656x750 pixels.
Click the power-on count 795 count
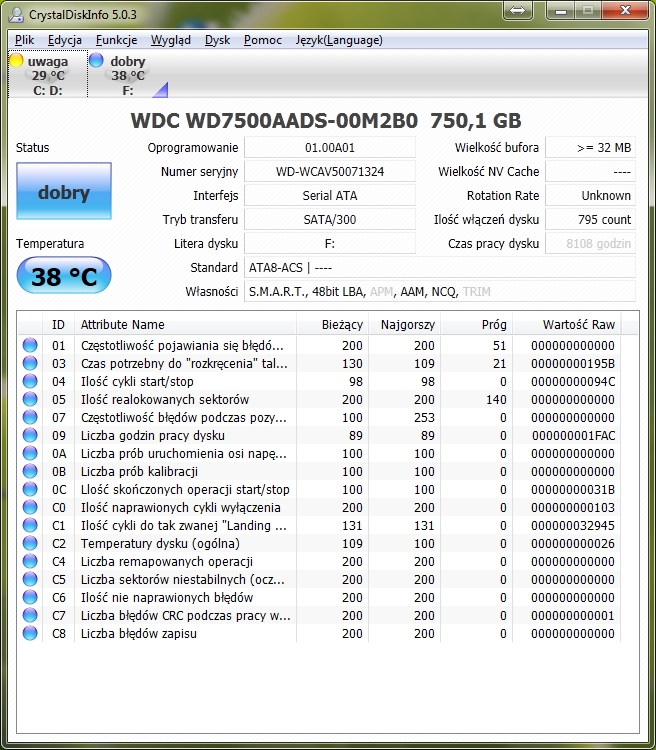coord(590,219)
